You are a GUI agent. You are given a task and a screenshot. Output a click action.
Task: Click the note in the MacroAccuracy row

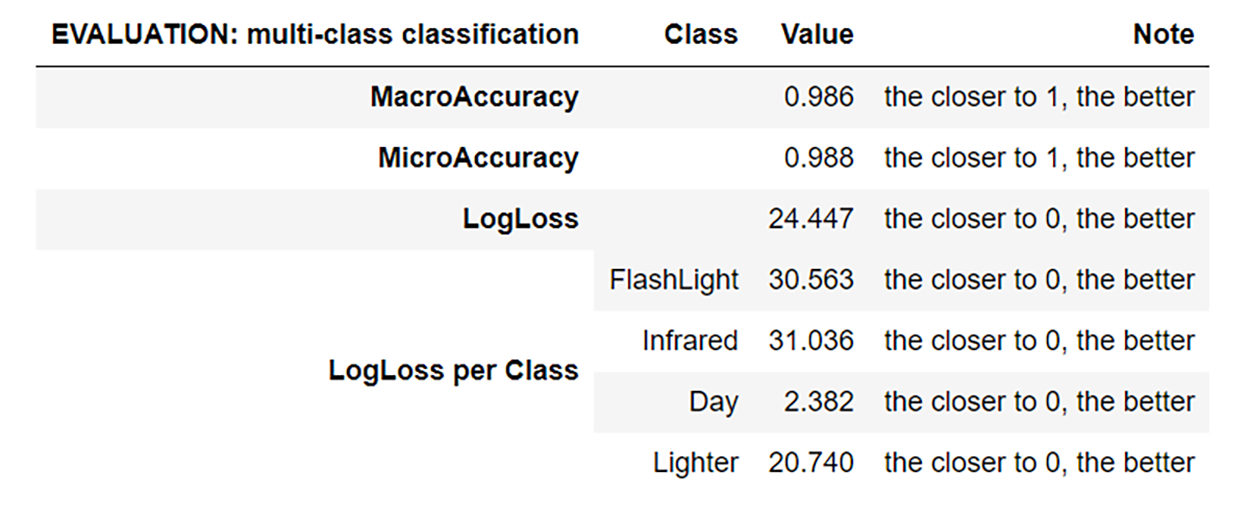[x=1039, y=97]
